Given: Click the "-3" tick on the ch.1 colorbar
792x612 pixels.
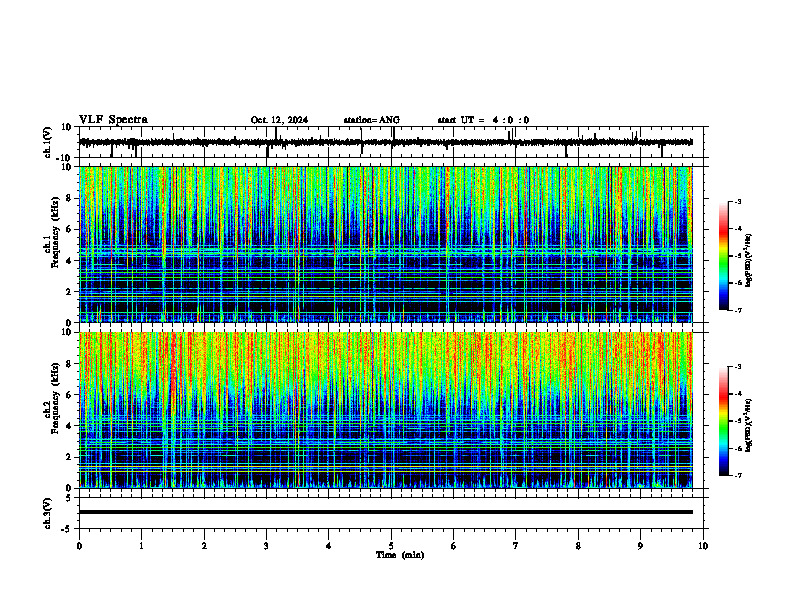Looking at the screenshot, I should click(x=738, y=202).
